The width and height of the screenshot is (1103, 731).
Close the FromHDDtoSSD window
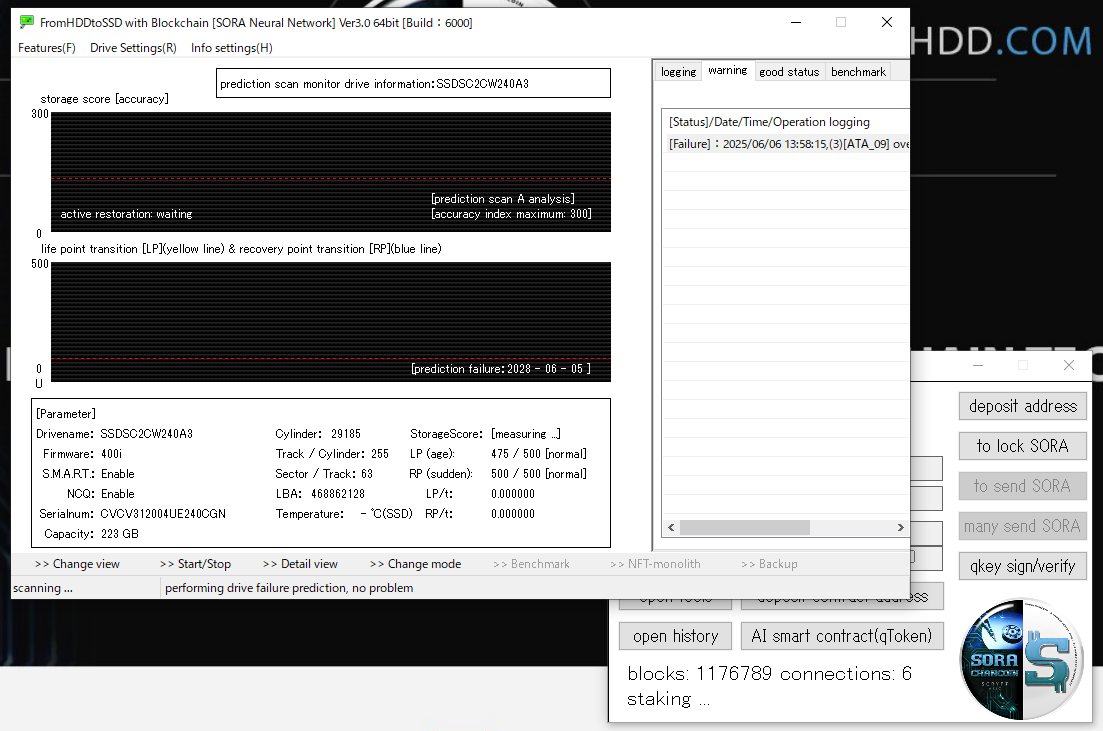(x=886, y=23)
